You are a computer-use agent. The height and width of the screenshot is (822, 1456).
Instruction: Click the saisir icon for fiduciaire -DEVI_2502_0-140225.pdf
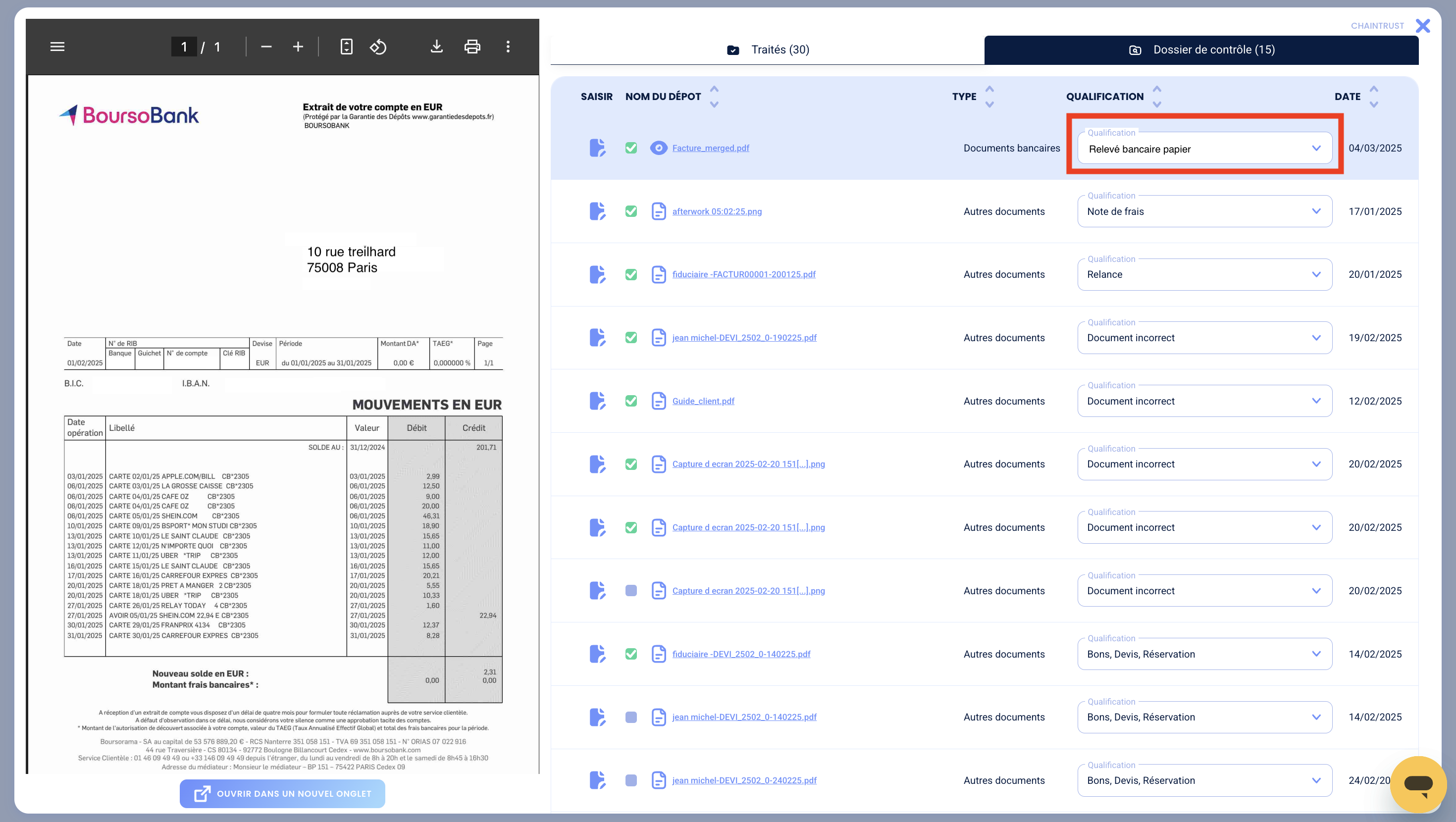(597, 654)
